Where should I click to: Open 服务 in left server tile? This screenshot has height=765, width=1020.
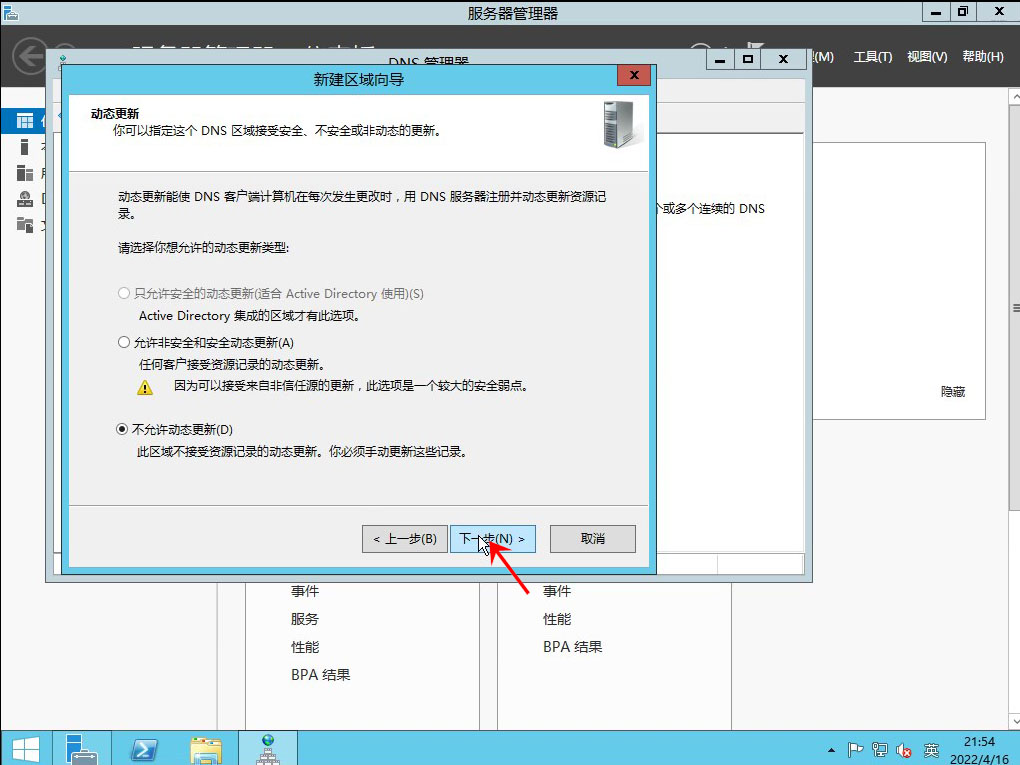(x=304, y=619)
